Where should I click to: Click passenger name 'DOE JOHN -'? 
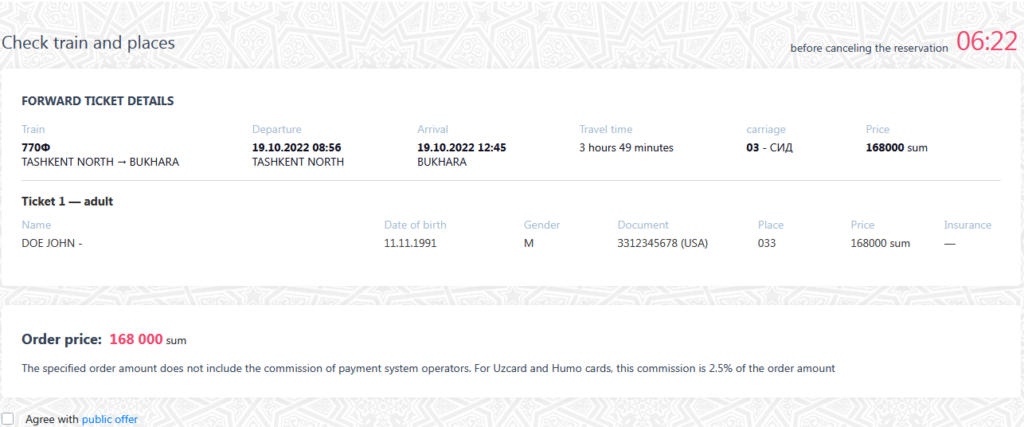click(52, 244)
